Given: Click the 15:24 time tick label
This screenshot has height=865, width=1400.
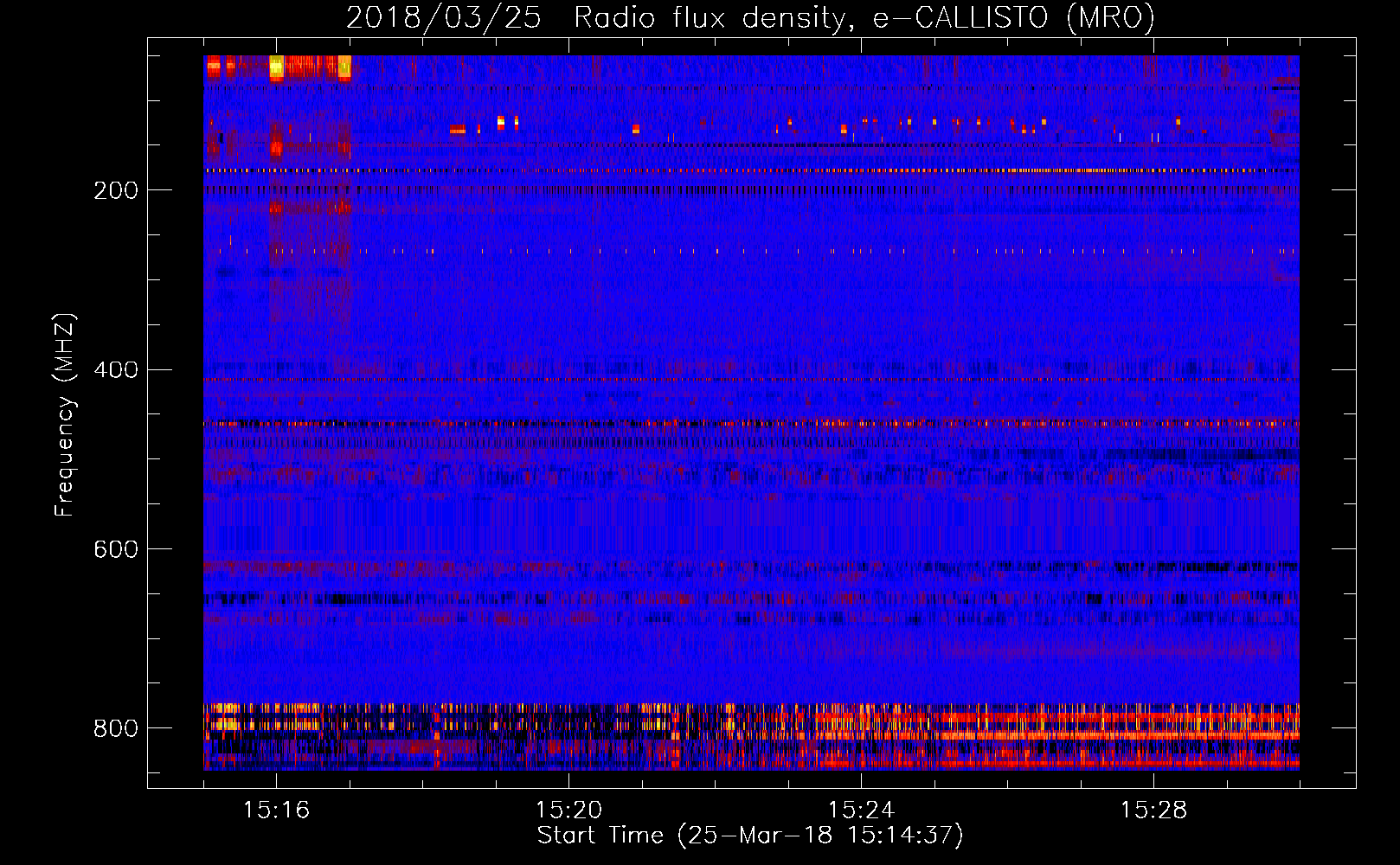Looking at the screenshot, I should [861, 811].
